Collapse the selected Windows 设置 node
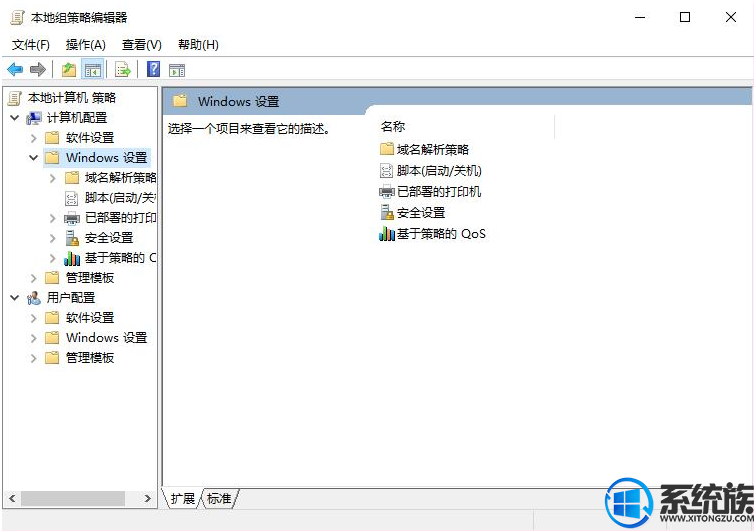 pyautogui.click(x=33, y=158)
